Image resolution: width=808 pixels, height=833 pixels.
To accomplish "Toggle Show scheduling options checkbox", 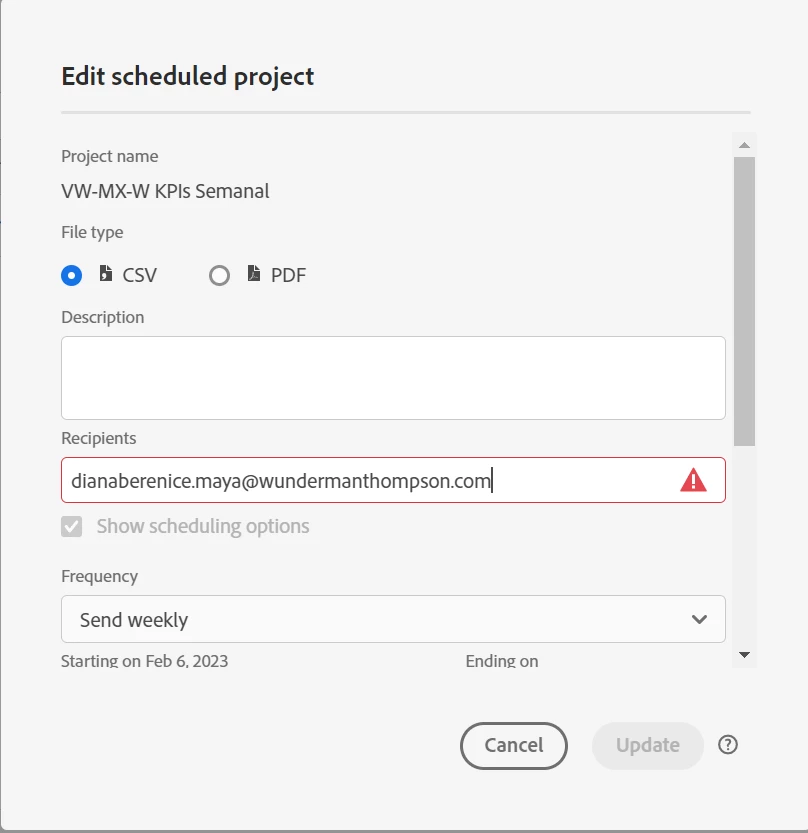I will click(72, 526).
